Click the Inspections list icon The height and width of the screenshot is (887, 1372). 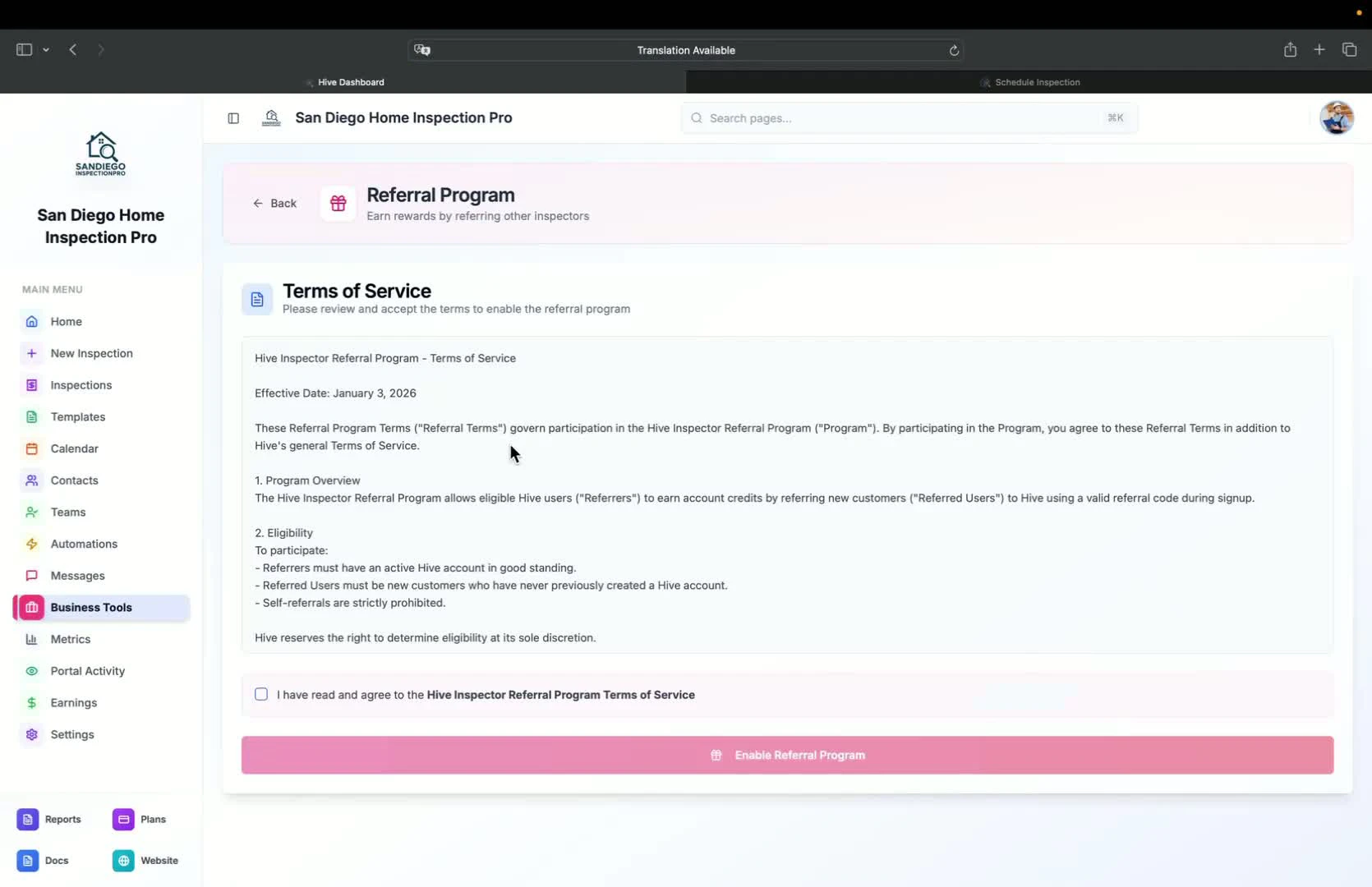tap(31, 385)
